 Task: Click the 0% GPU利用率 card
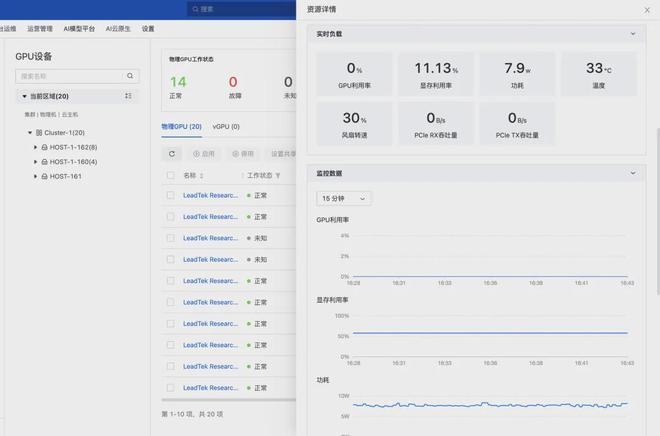tap(354, 74)
